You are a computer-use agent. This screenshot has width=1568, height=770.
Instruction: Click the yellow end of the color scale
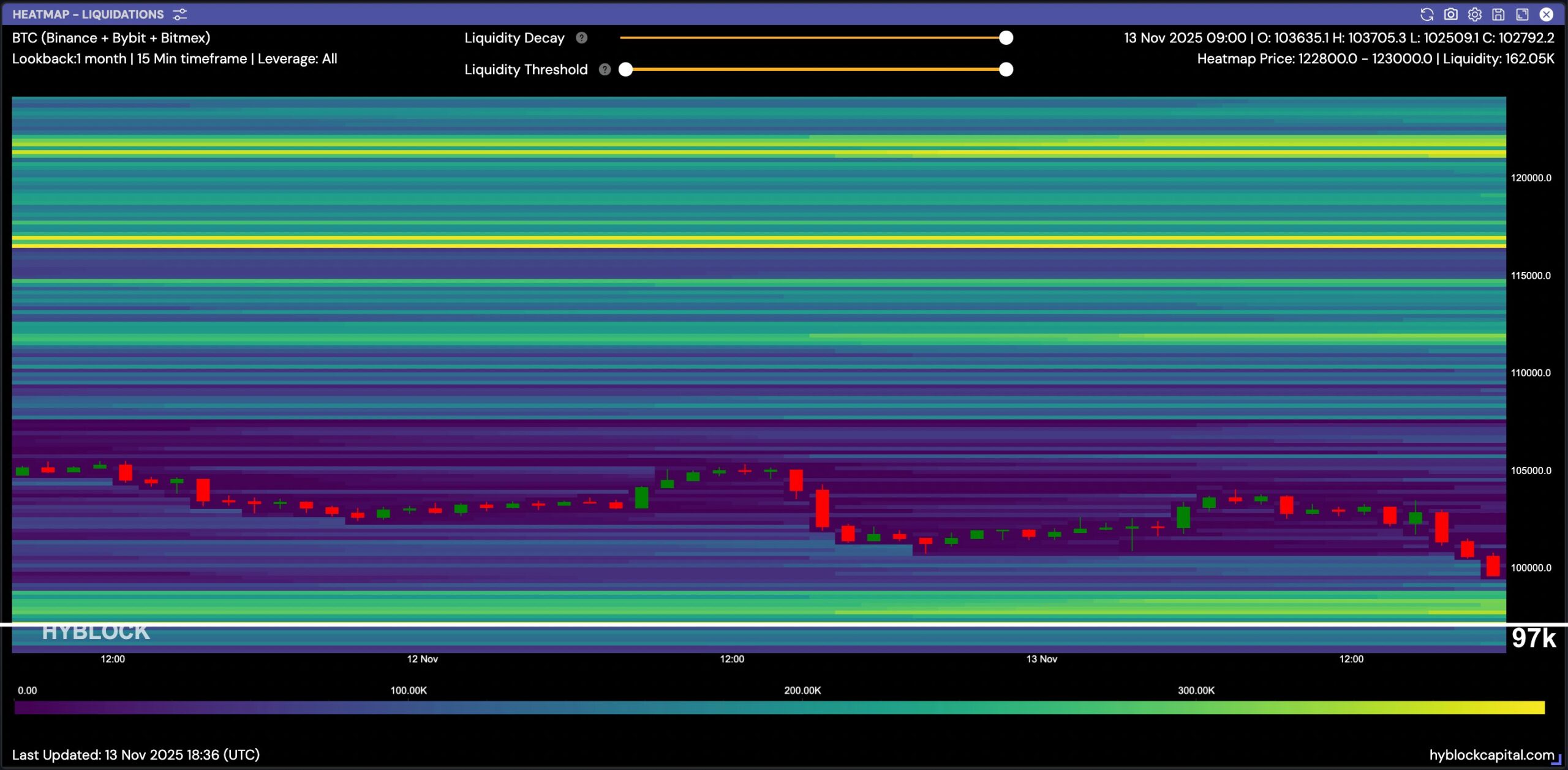pos(1537,708)
